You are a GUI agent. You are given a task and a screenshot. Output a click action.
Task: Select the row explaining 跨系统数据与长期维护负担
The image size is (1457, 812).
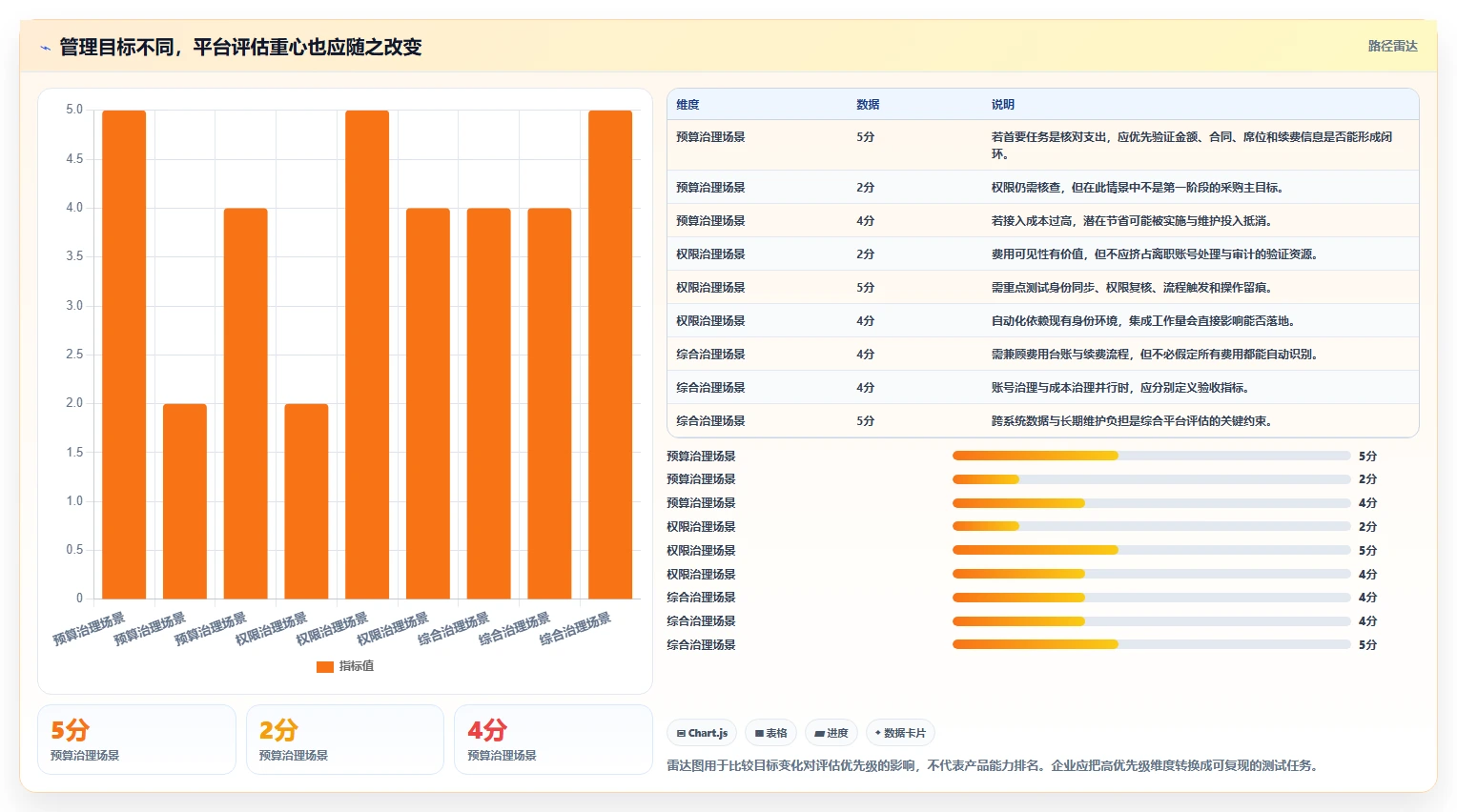1043,420
